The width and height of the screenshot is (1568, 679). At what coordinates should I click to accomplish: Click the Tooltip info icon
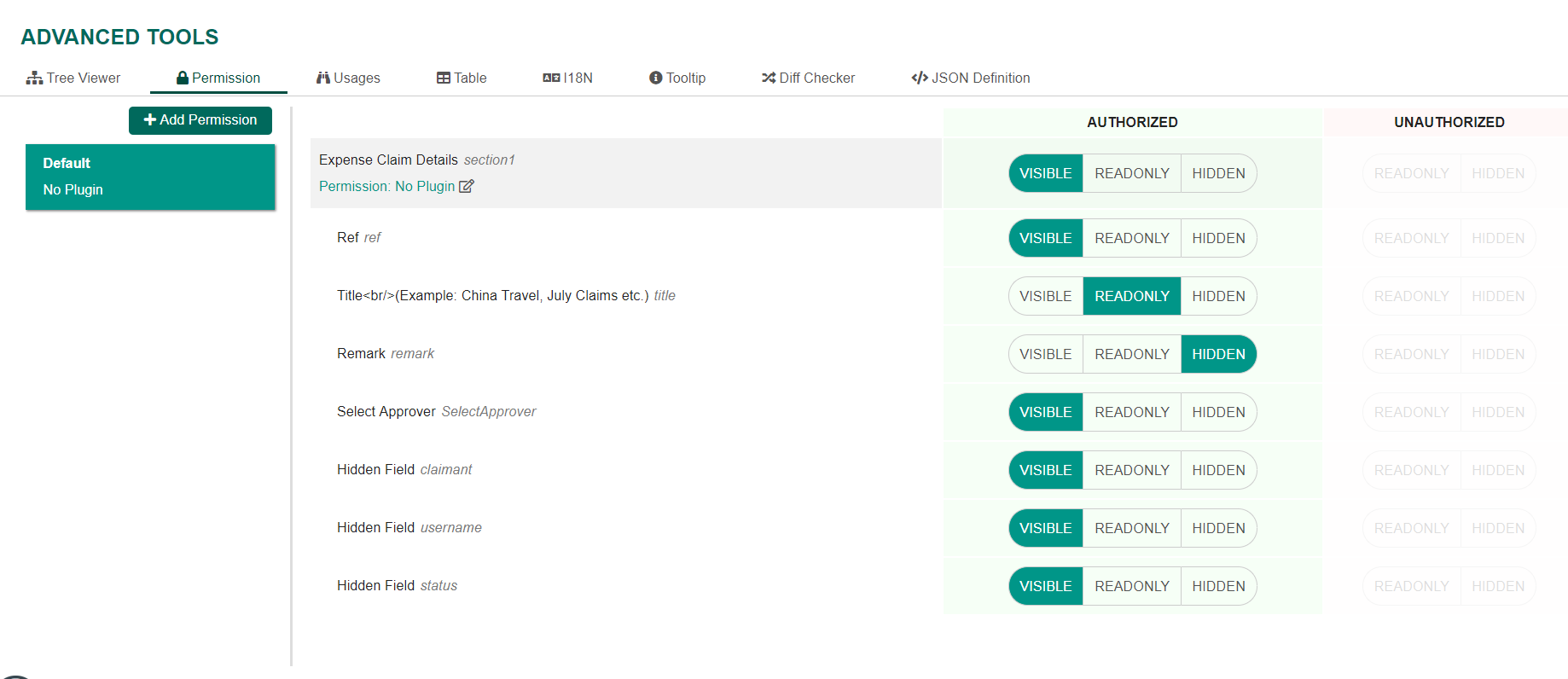pos(656,78)
